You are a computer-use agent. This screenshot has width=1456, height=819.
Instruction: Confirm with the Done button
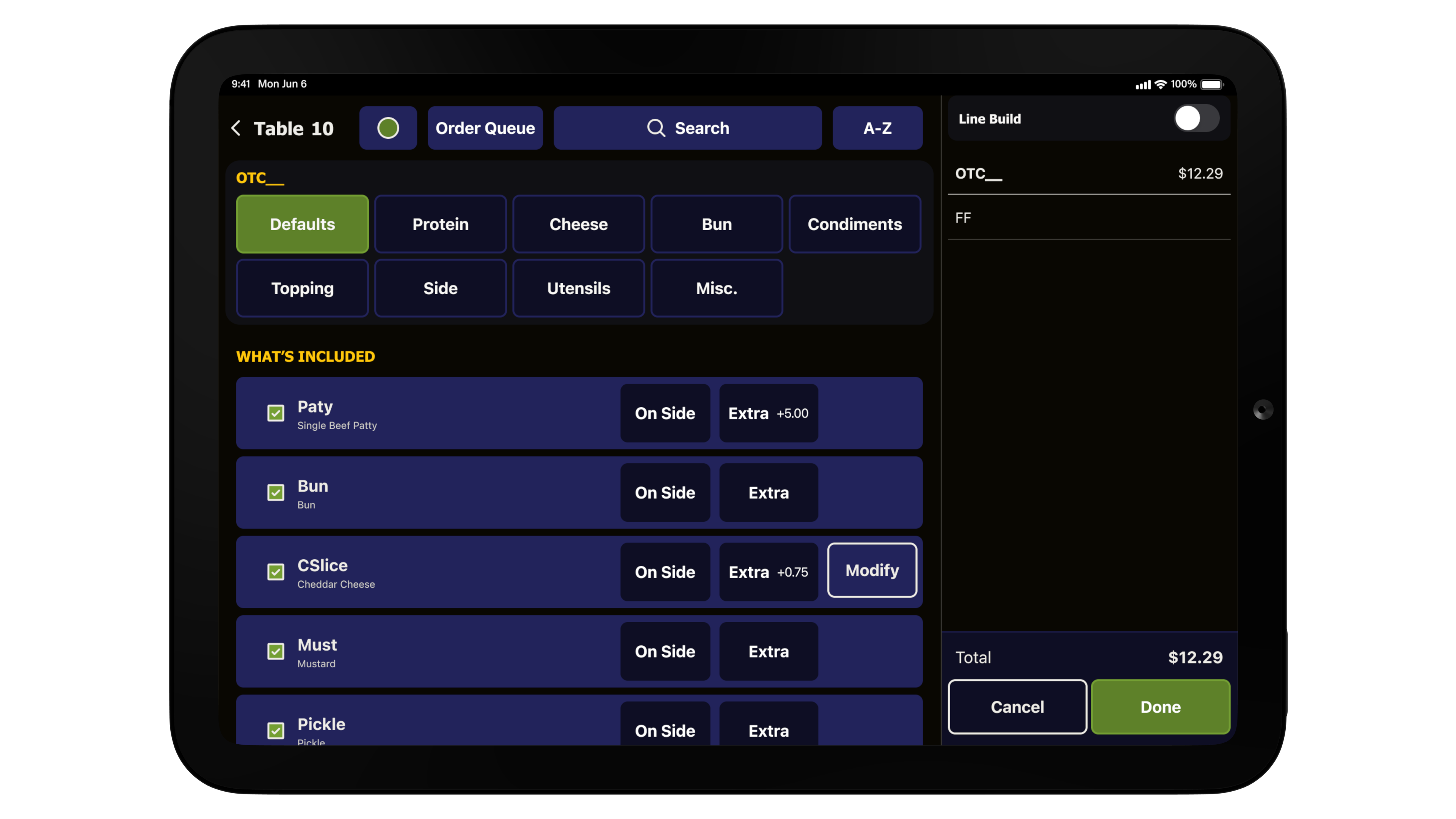click(1160, 706)
